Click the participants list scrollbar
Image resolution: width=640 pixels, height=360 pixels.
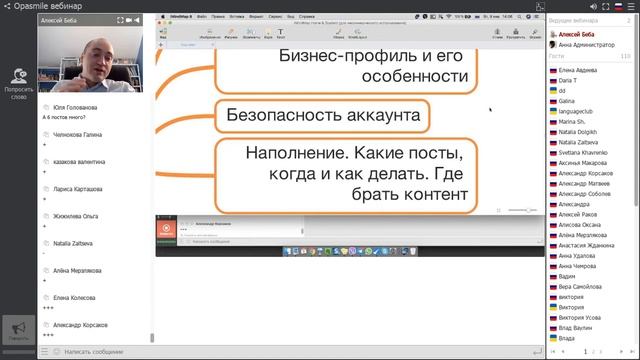(635, 110)
